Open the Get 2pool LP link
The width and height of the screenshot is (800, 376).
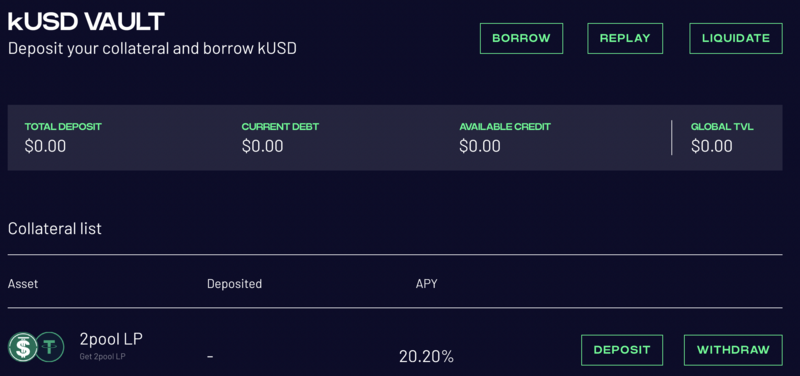tap(103, 357)
